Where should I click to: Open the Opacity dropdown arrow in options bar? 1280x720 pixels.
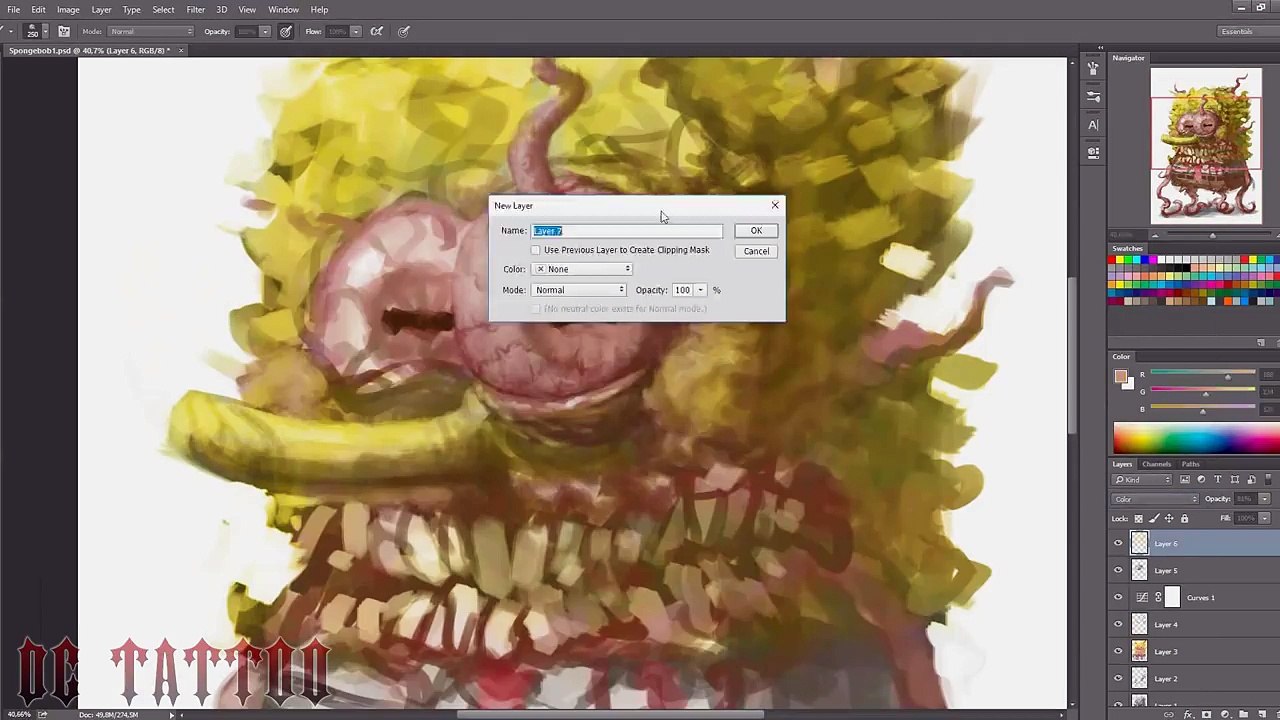pos(265,31)
